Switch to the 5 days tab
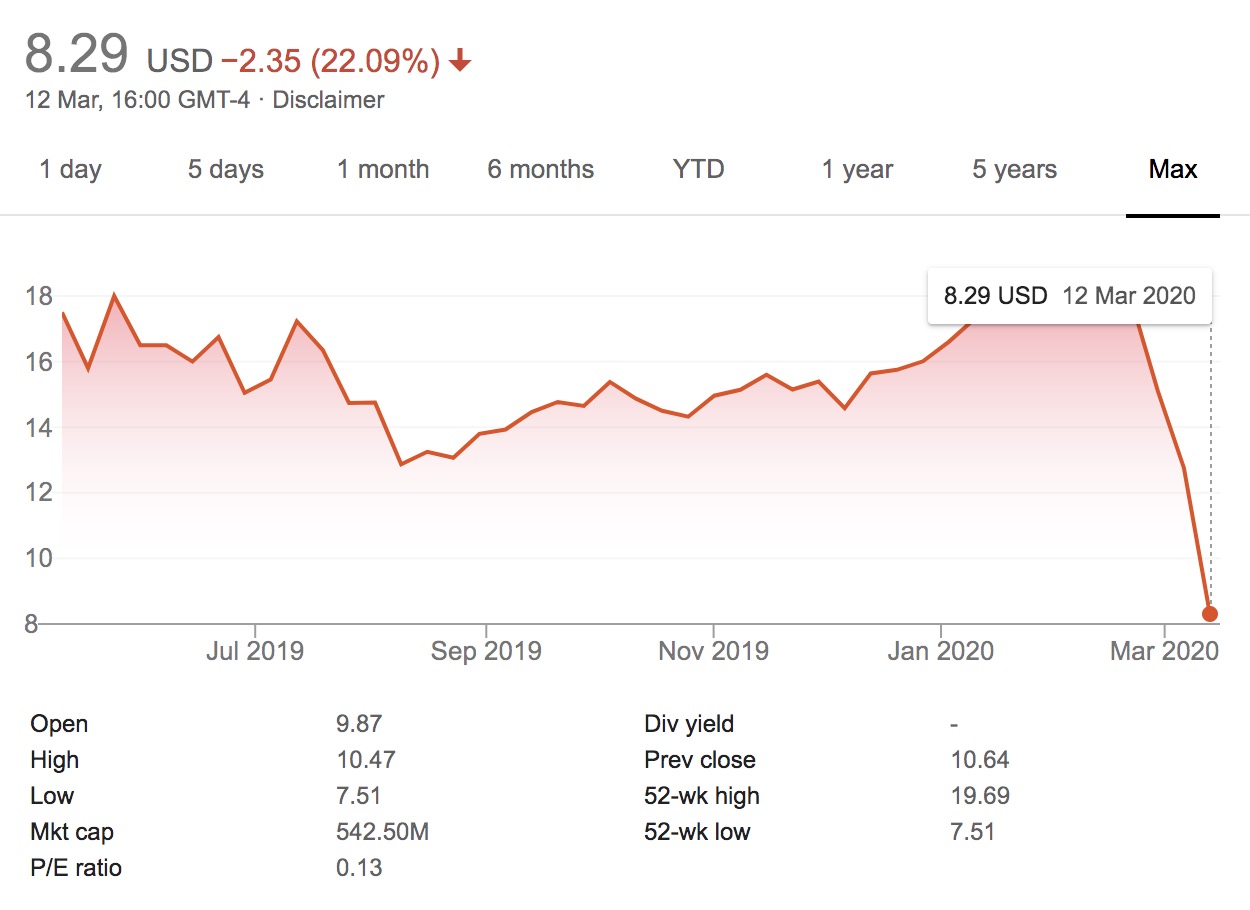 point(226,170)
